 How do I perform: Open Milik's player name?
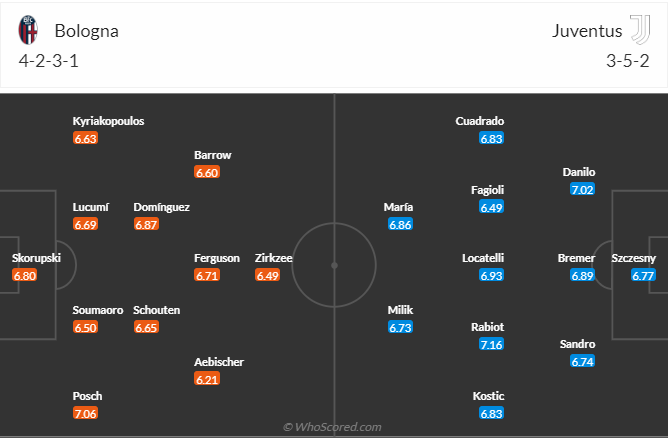[400, 310]
